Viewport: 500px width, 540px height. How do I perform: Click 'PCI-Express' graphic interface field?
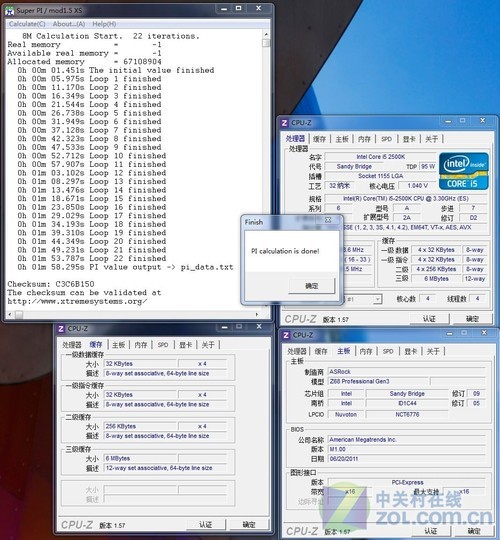407,482
